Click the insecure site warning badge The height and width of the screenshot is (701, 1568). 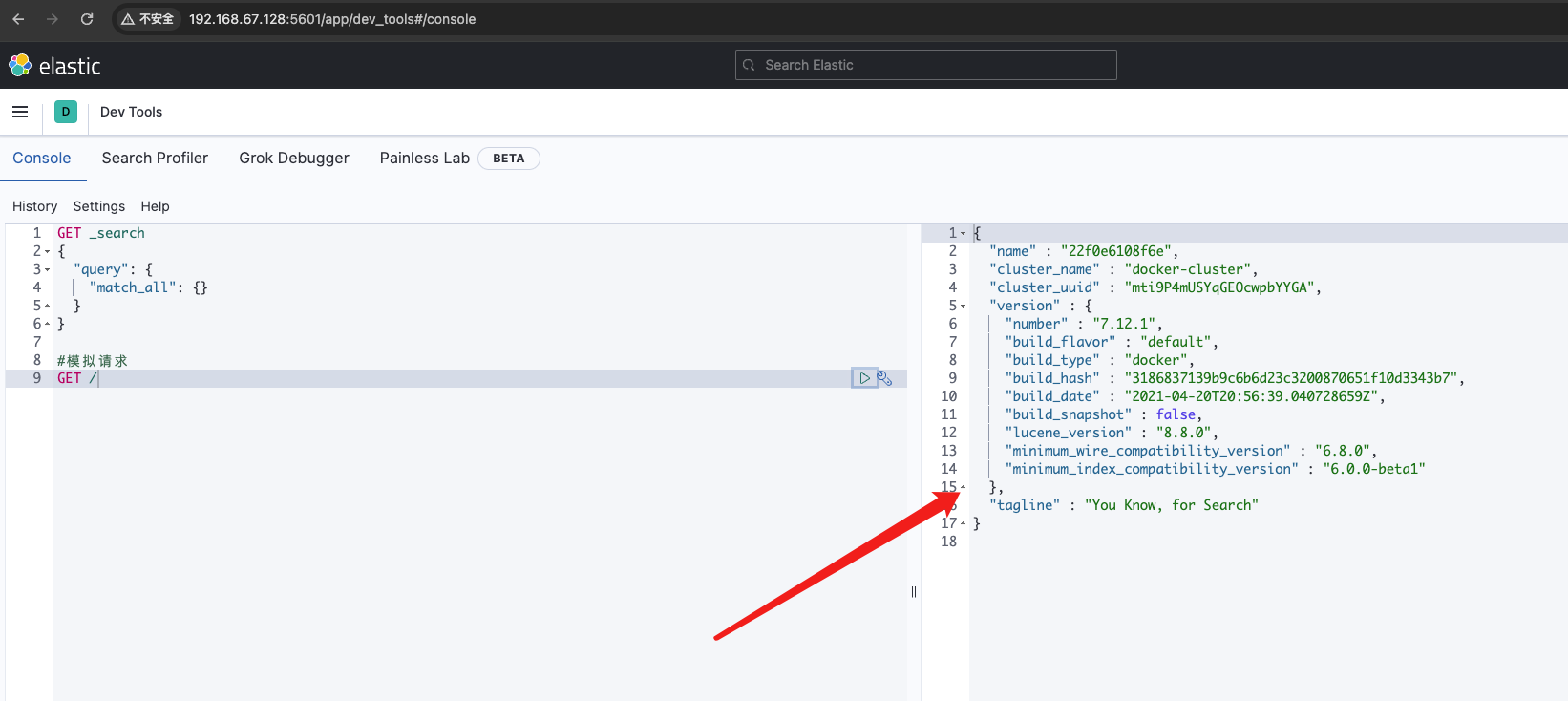coord(148,19)
